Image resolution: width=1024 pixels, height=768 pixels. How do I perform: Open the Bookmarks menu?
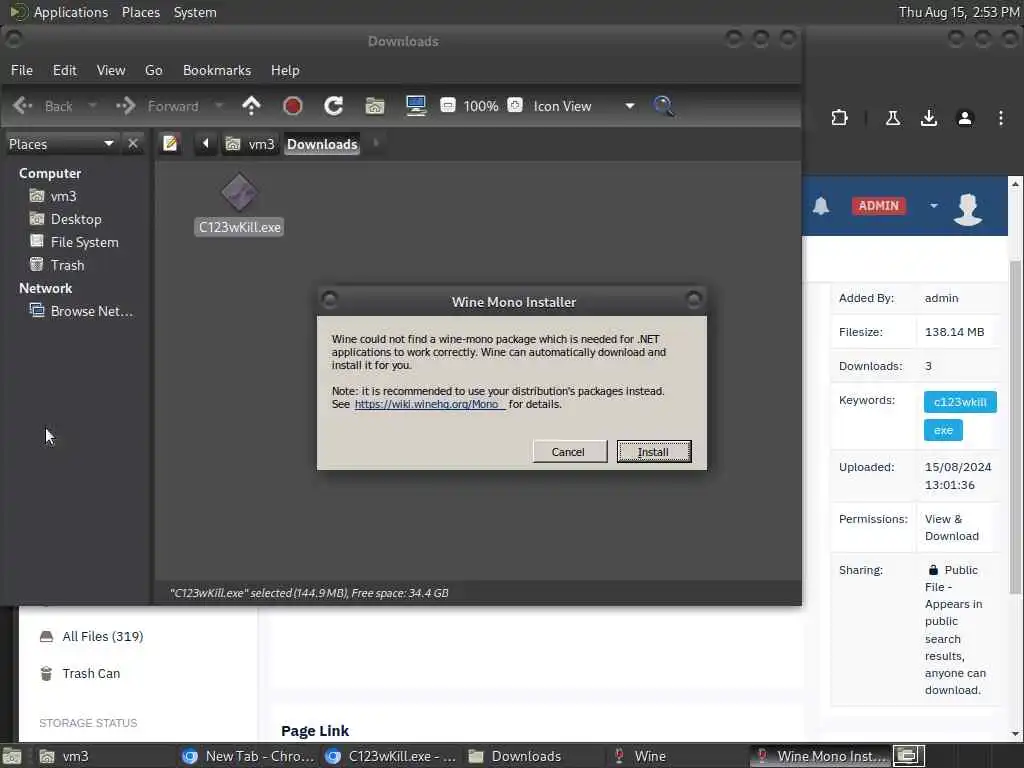point(217,70)
